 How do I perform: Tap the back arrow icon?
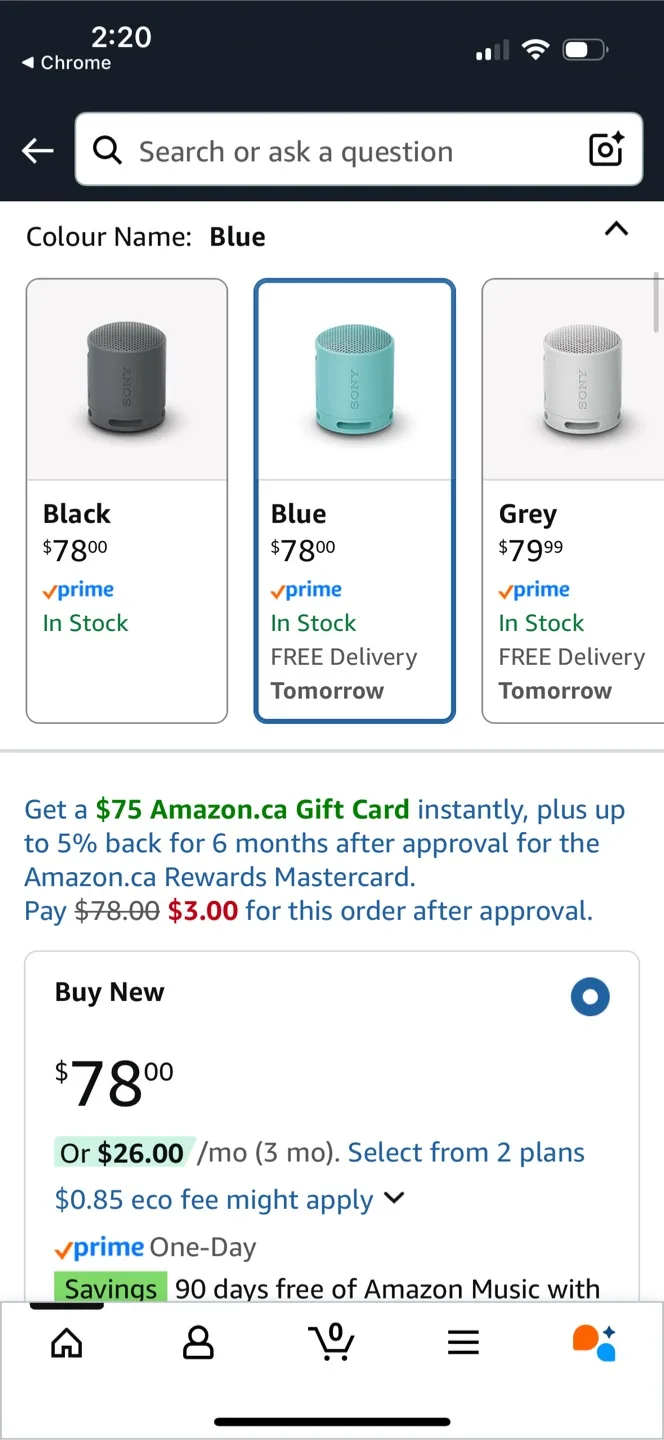(x=38, y=151)
